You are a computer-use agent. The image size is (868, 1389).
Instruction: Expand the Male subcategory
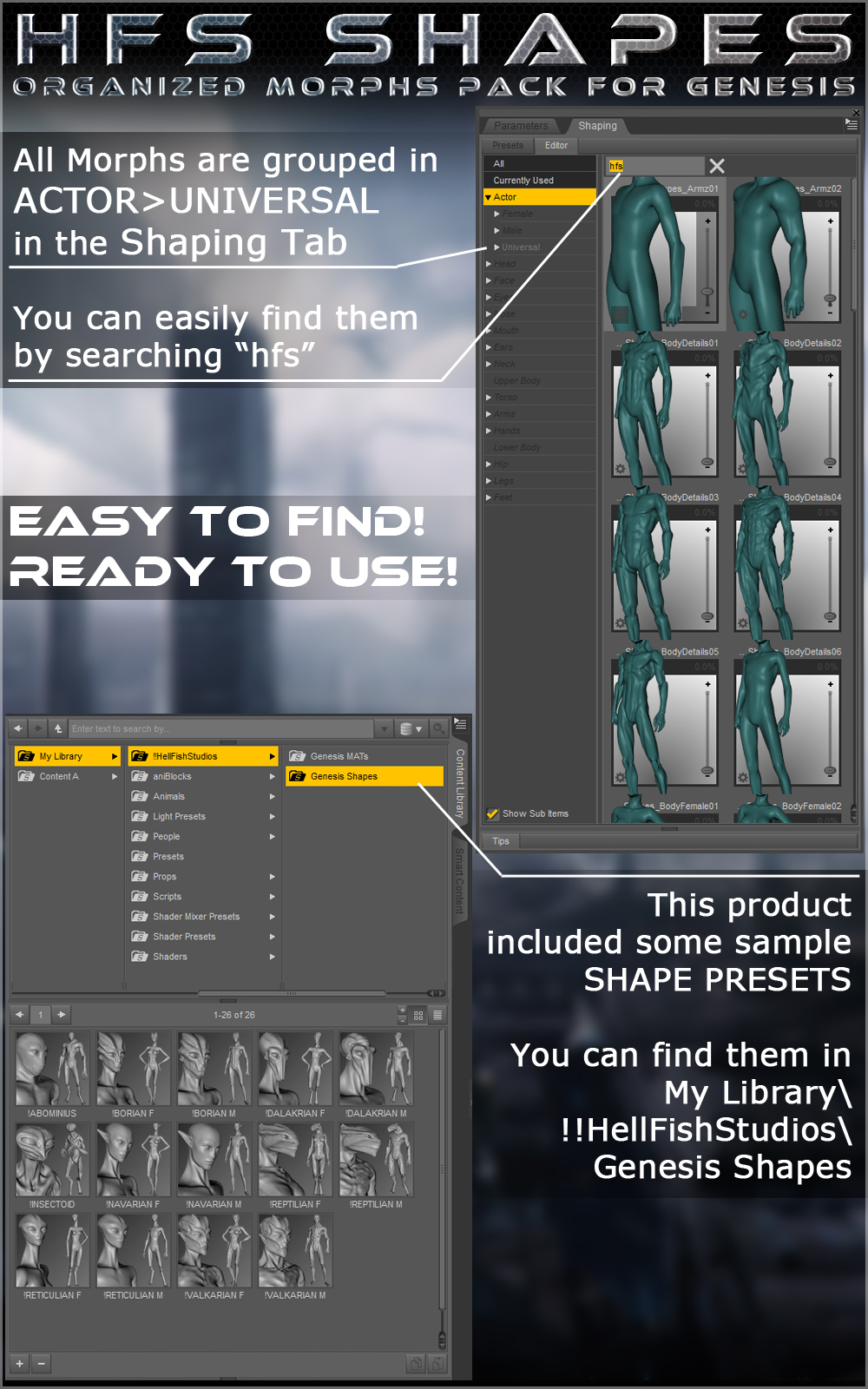[x=496, y=231]
